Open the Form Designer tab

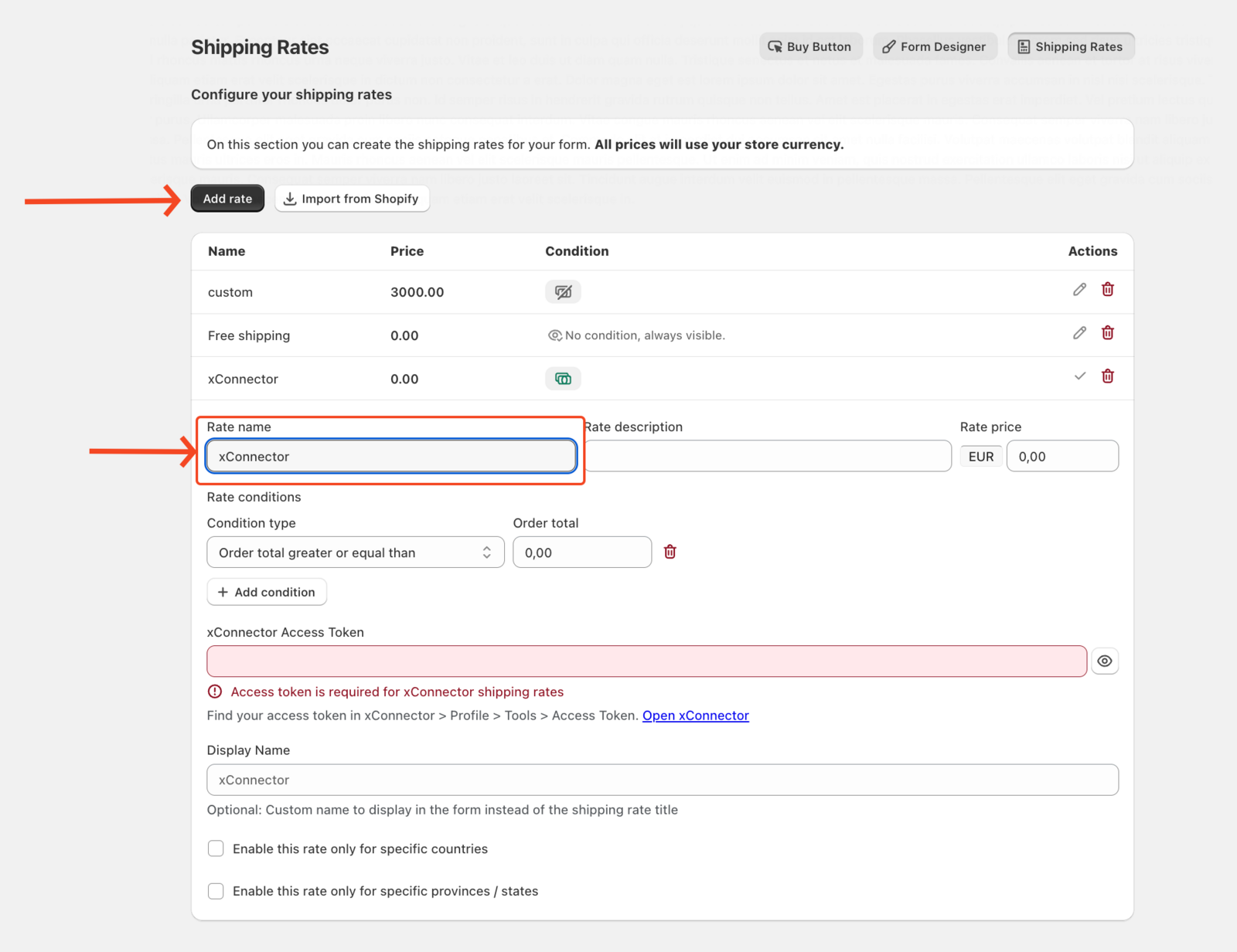pos(934,46)
